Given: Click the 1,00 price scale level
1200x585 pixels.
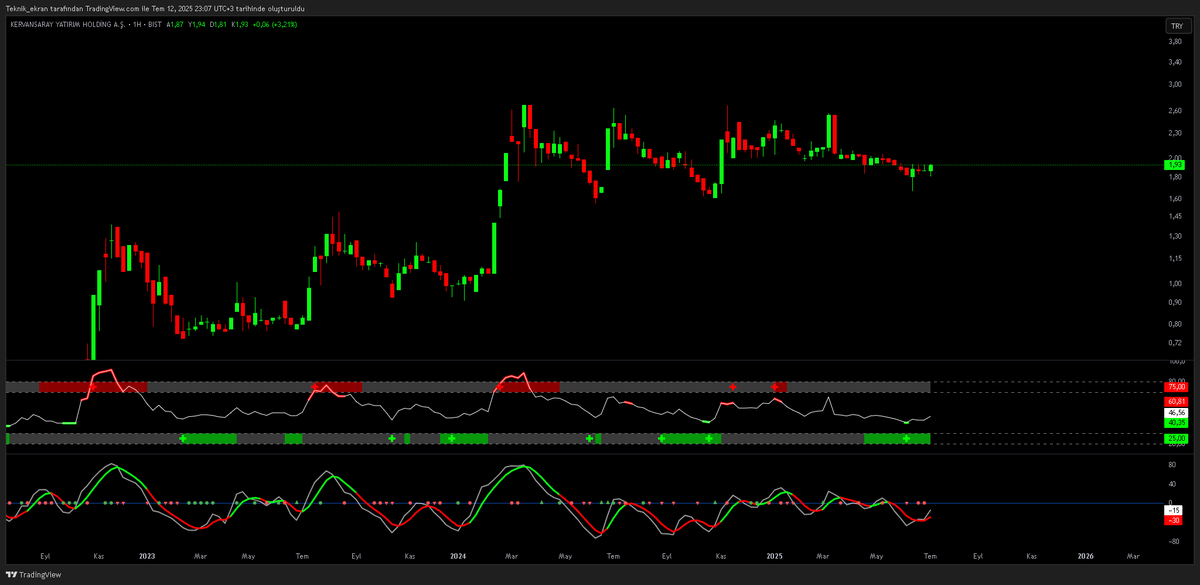Looking at the screenshot, I should click(x=1174, y=284).
